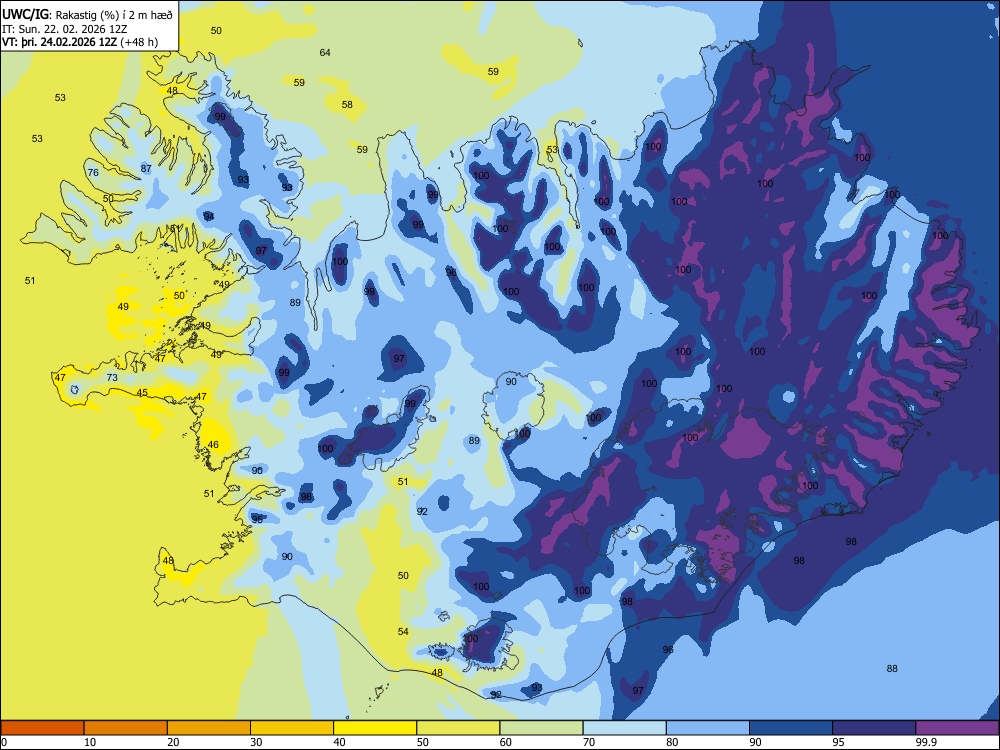
Task: Select the '73' value on the western peninsula
Action: pos(112,378)
